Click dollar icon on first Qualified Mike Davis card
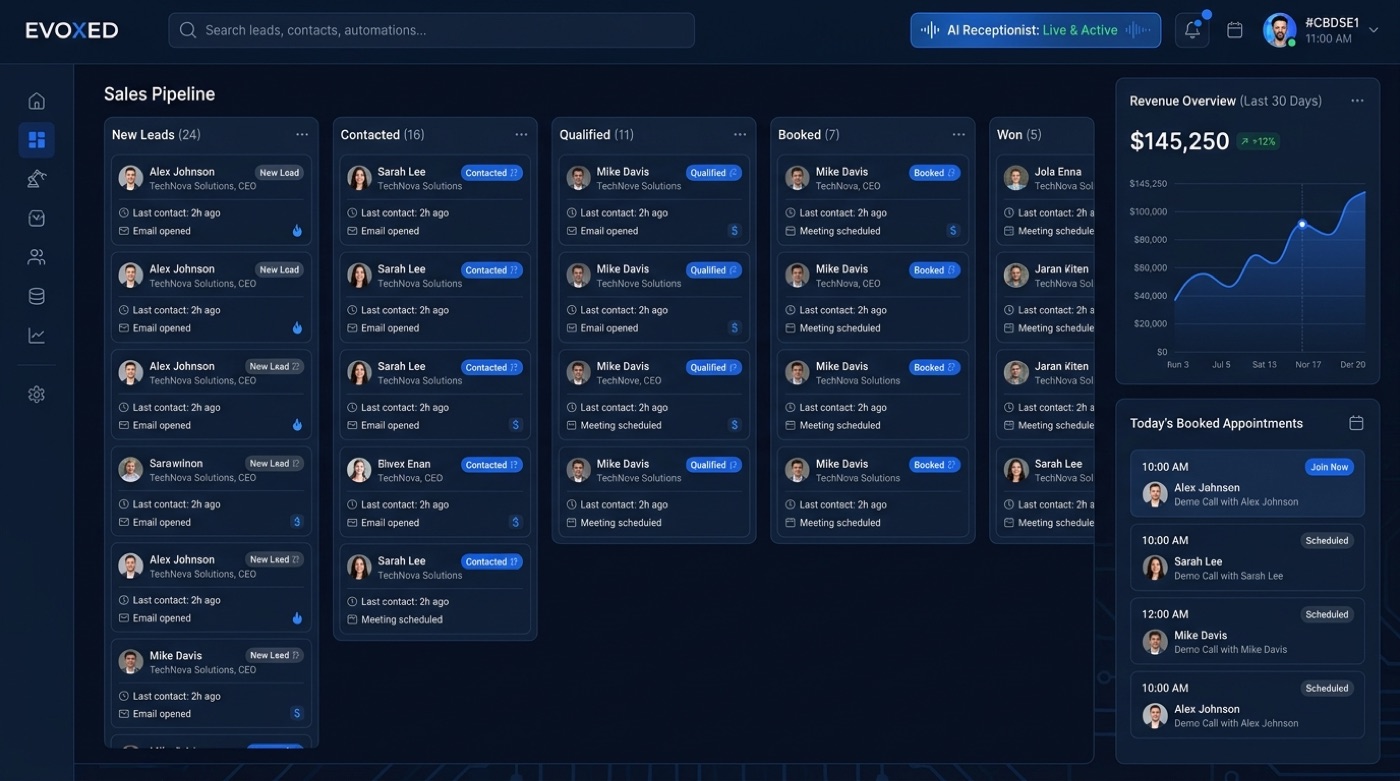1400x781 pixels. pos(734,231)
